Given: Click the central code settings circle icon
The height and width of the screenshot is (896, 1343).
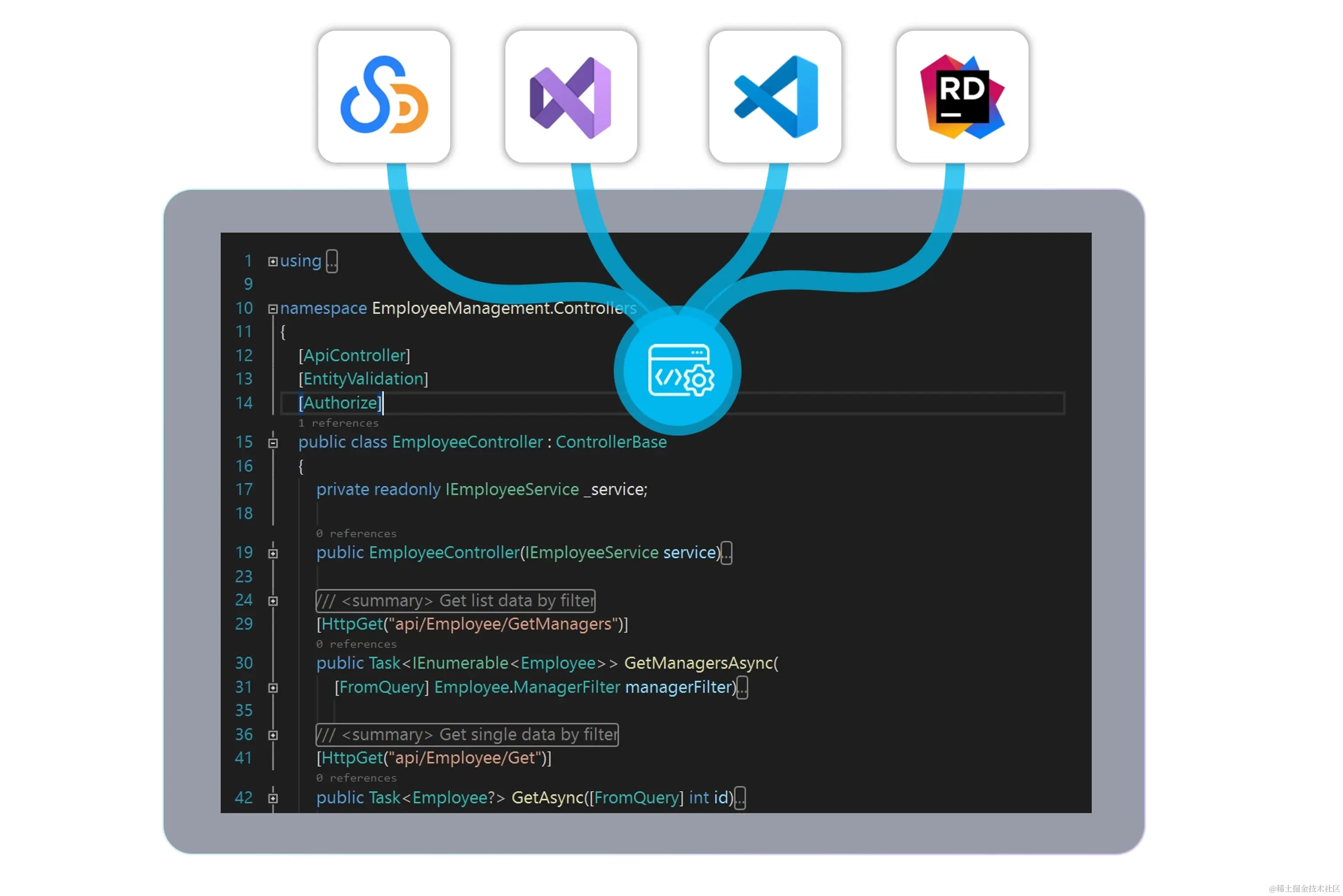Looking at the screenshot, I should [678, 371].
